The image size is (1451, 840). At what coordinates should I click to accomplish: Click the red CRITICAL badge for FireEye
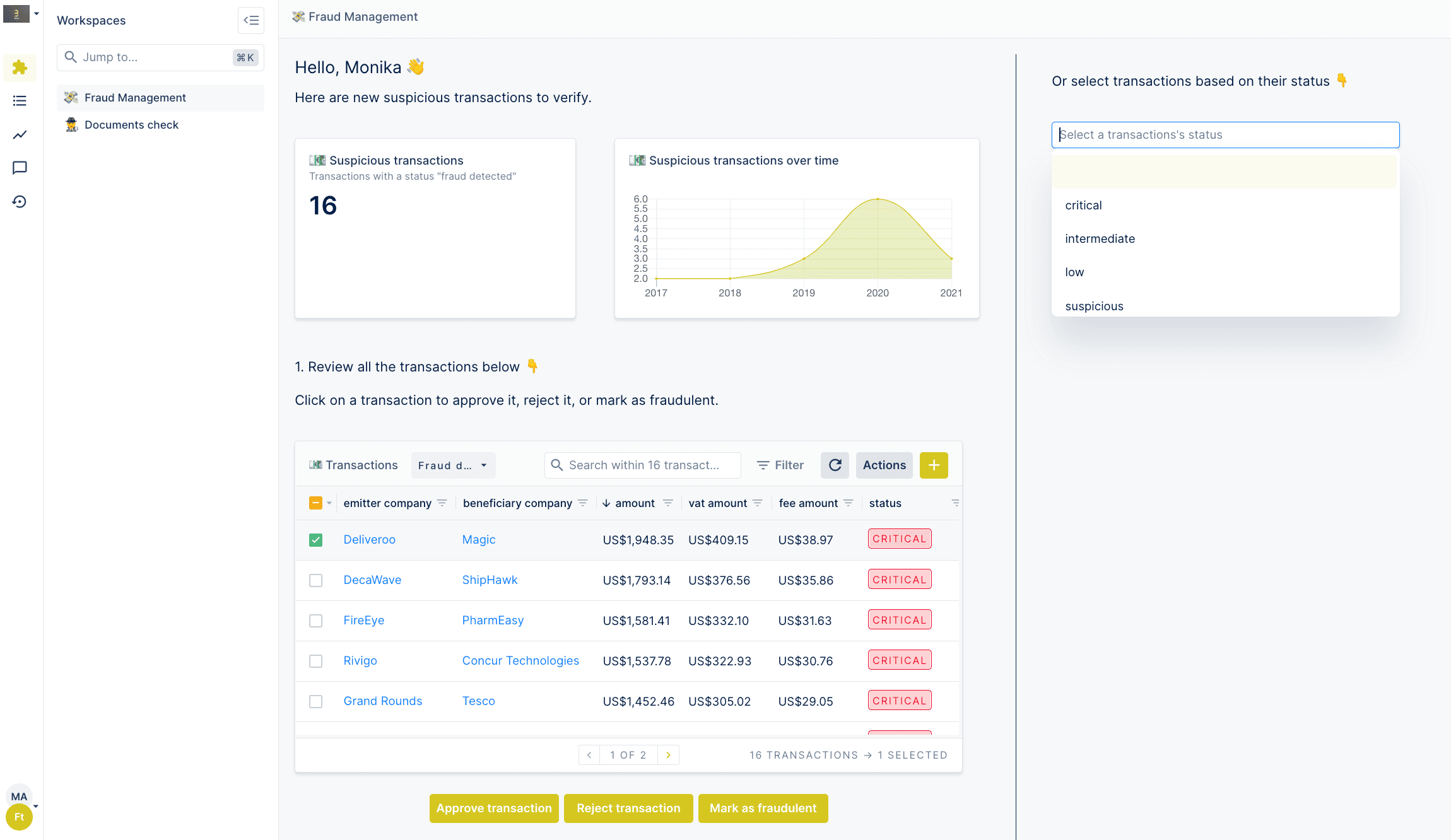[899, 620]
